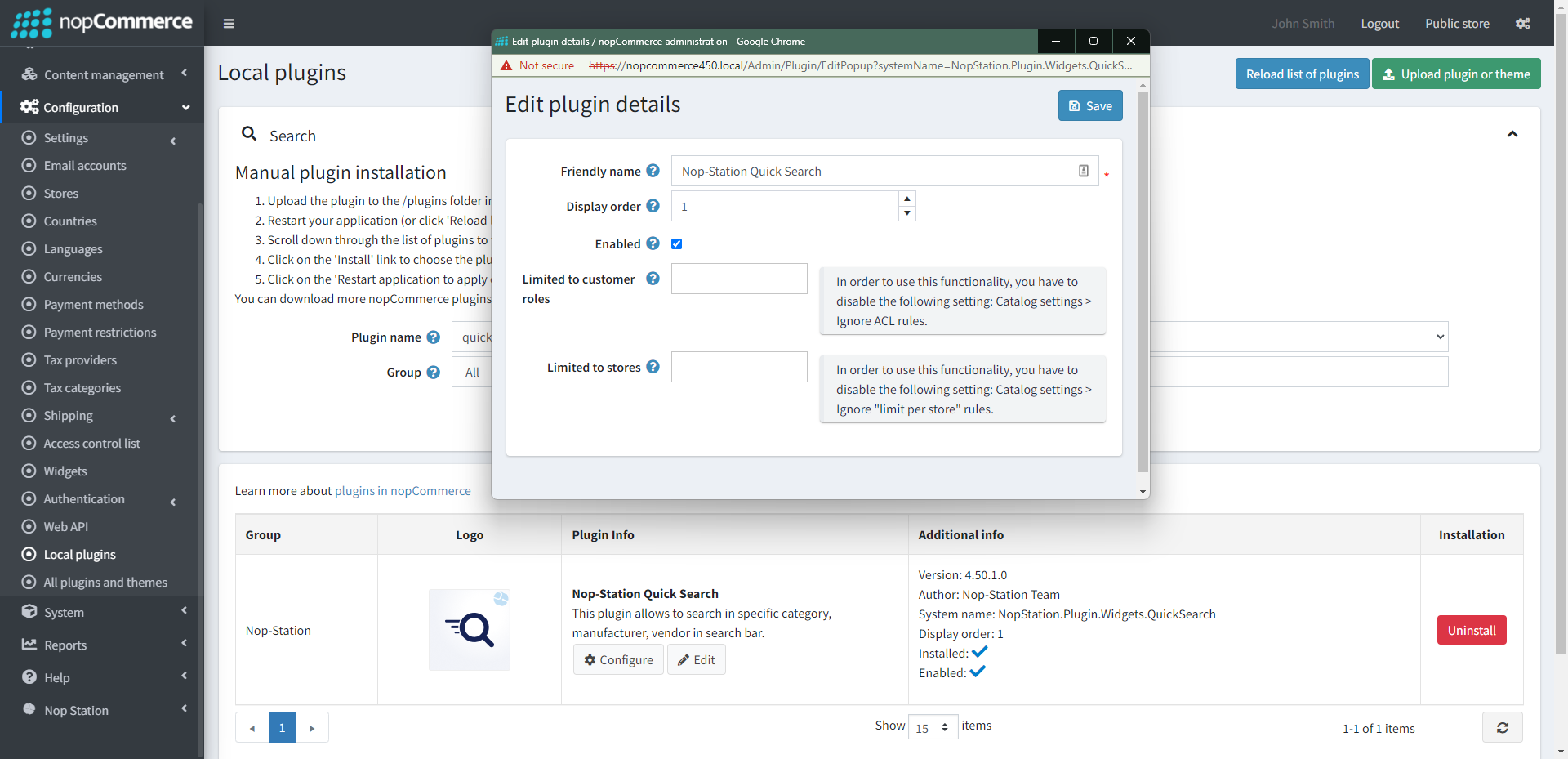Uninstall the Nop-Station Quick Search plugin
Screen dimensions: 1568x759
1472,630
